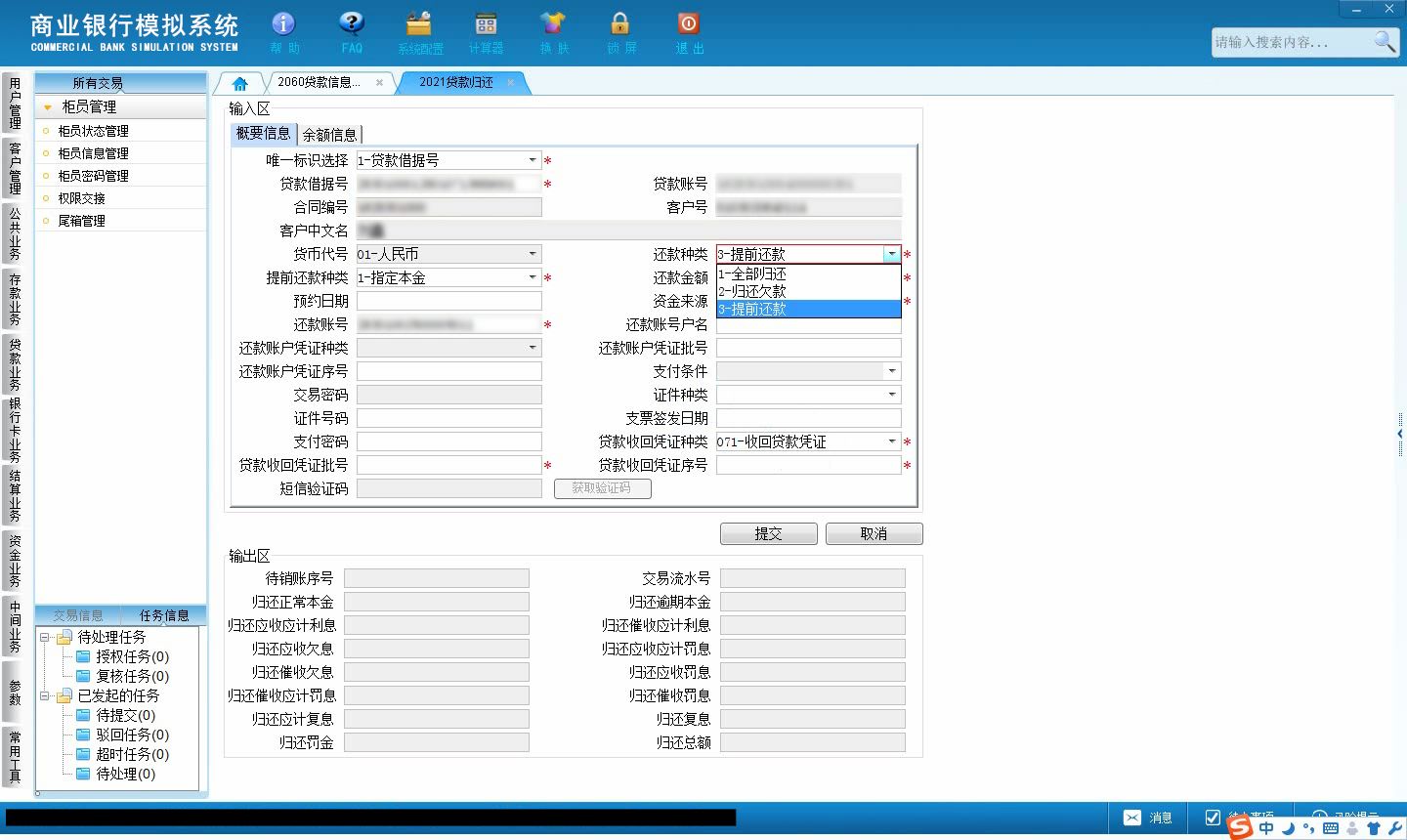
Task: Open 权限交接 link
Action: [x=81, y=198]
